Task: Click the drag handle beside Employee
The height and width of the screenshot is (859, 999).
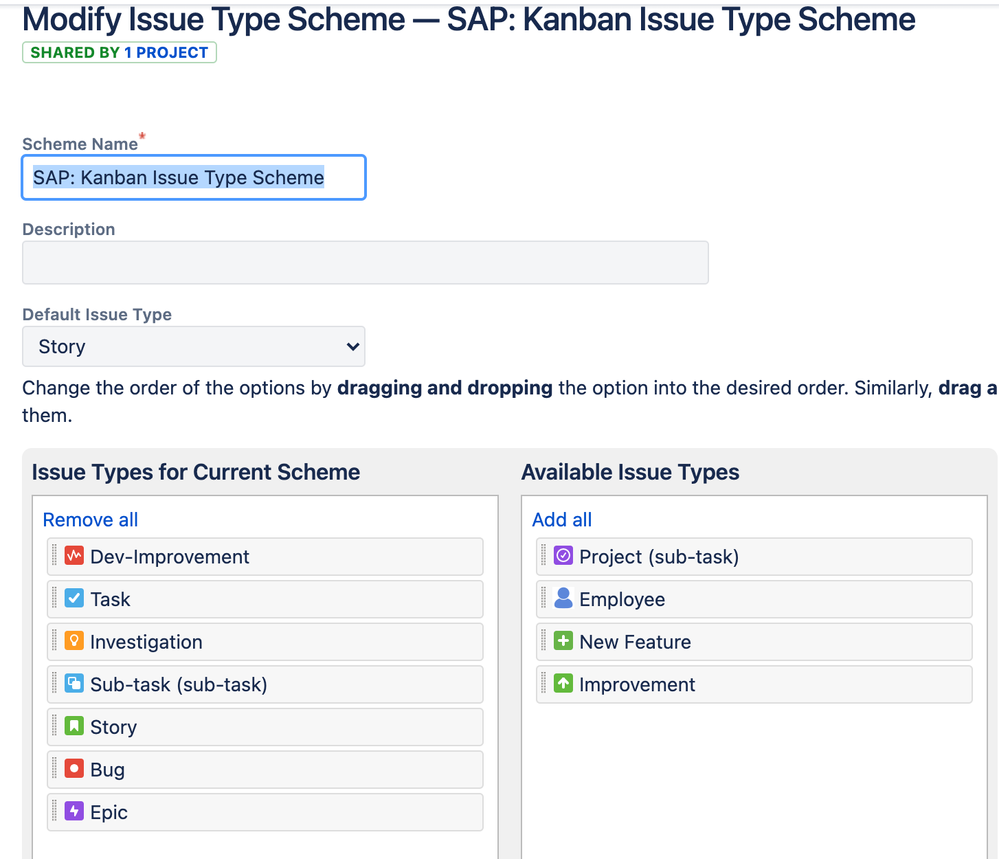Action: point(543,599)
